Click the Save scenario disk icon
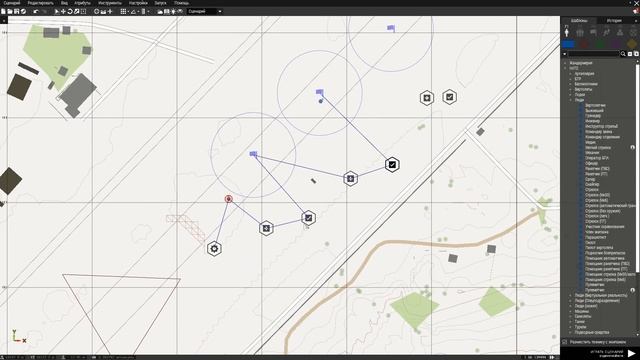 click(x=16, y=11)
